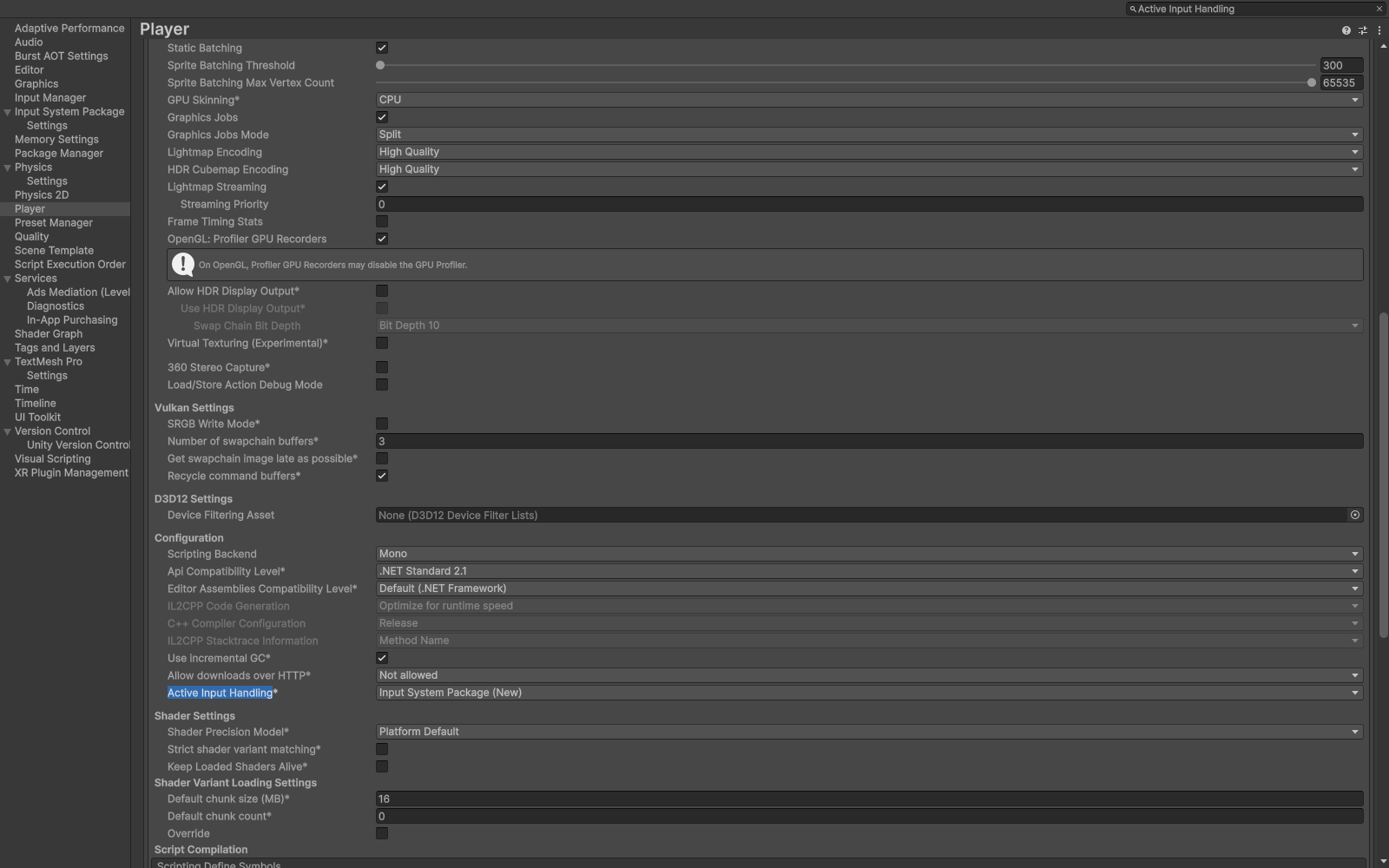
Task: Open the GPU Skinning dropdown
Action: 869,100
